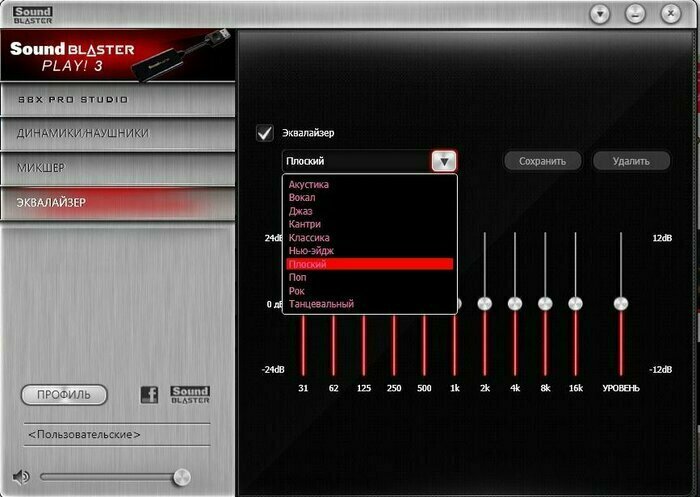This screenshot has width=700, height=497.
Task: Toggle the Эквалайзер checkbox
Action: [x=265, y=133]
